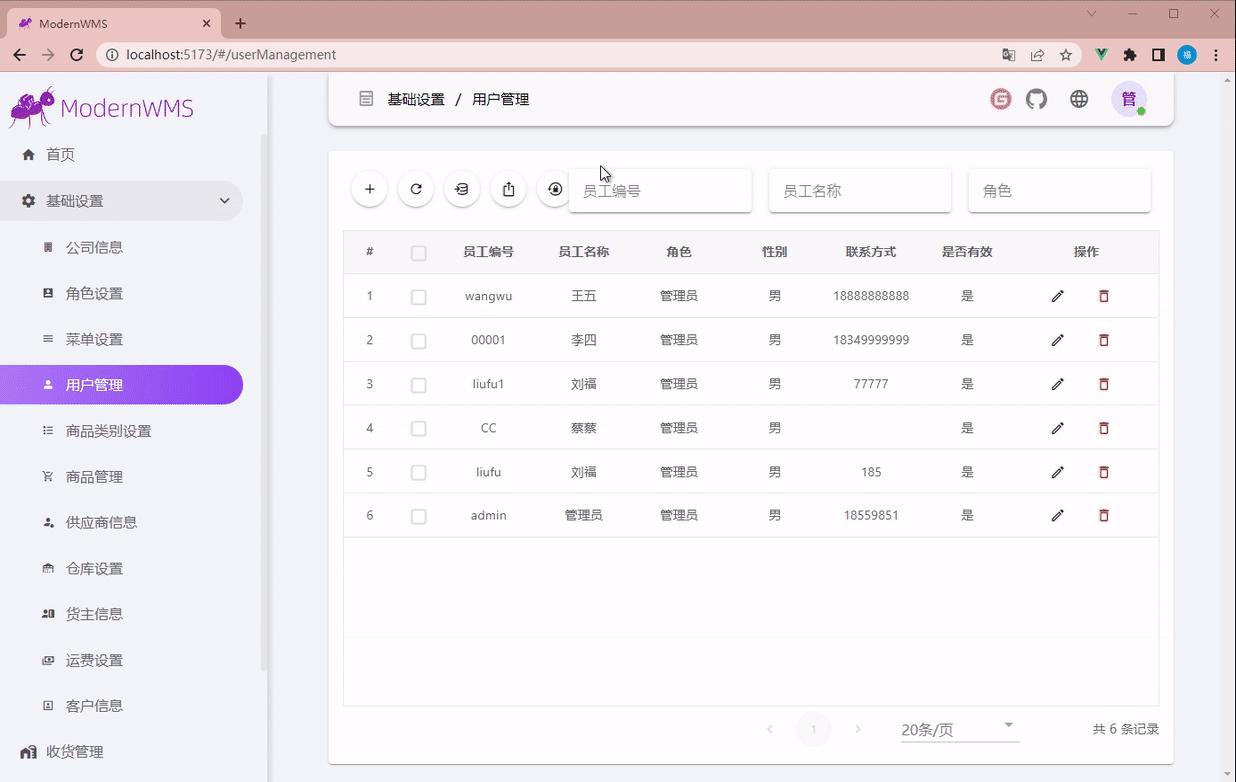Open the 角色 filter dropdown
The width and height of the screenshot is (1236, 782).
click(1059, 190)
